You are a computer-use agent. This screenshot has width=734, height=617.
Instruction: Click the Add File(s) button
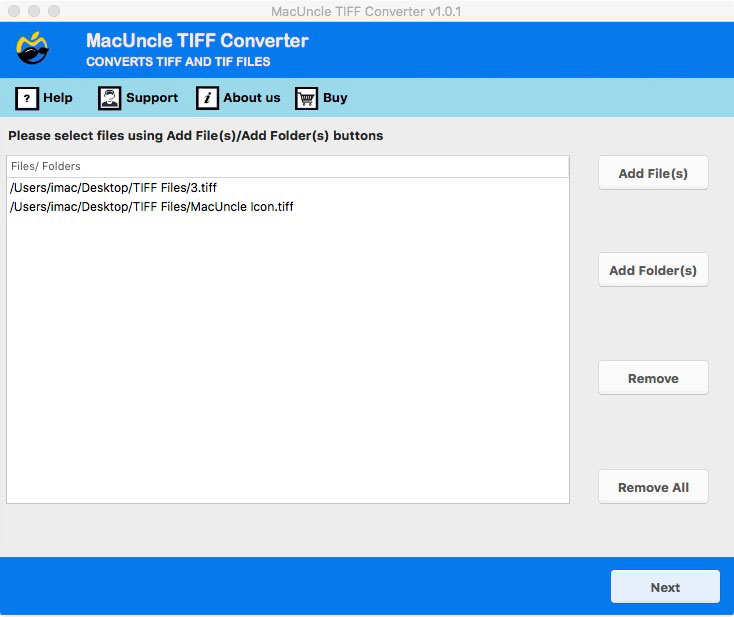(653, 173)
